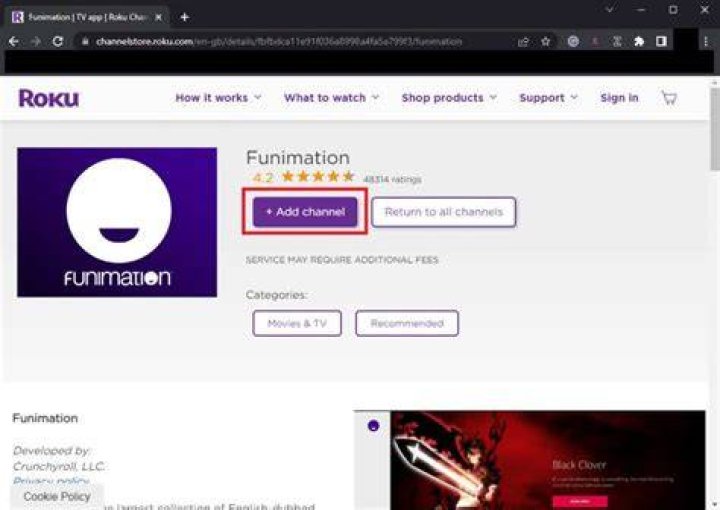This screenshot has width=720, height=510.
Task: Open the Cookie Policy button
Action: click(x=57, y=496)
